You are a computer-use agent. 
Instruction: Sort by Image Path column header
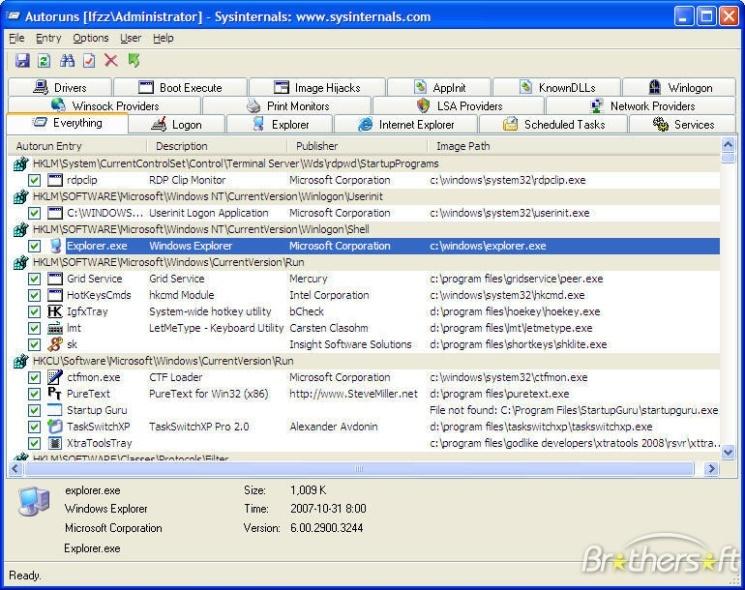pos(574,146)
